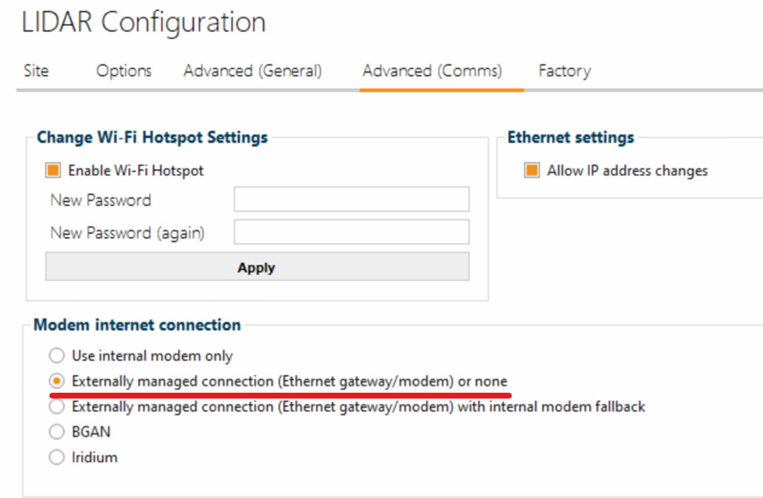Switch to the Options tab

124,71
